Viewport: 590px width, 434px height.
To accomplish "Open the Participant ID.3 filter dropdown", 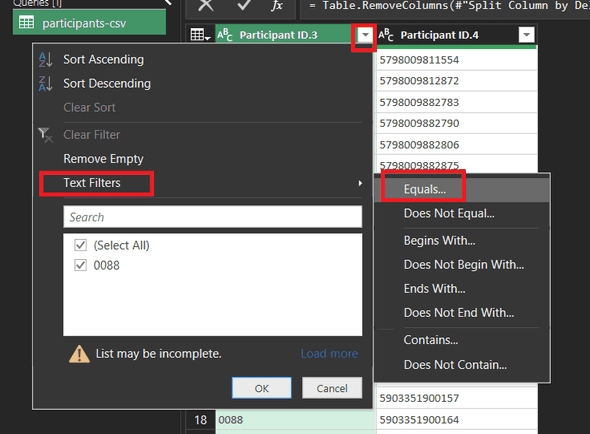I will (365, 35).
